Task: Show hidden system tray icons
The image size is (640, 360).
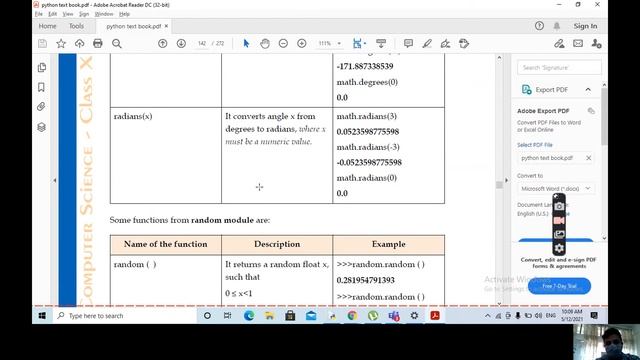Action: [x=488, y=316]
